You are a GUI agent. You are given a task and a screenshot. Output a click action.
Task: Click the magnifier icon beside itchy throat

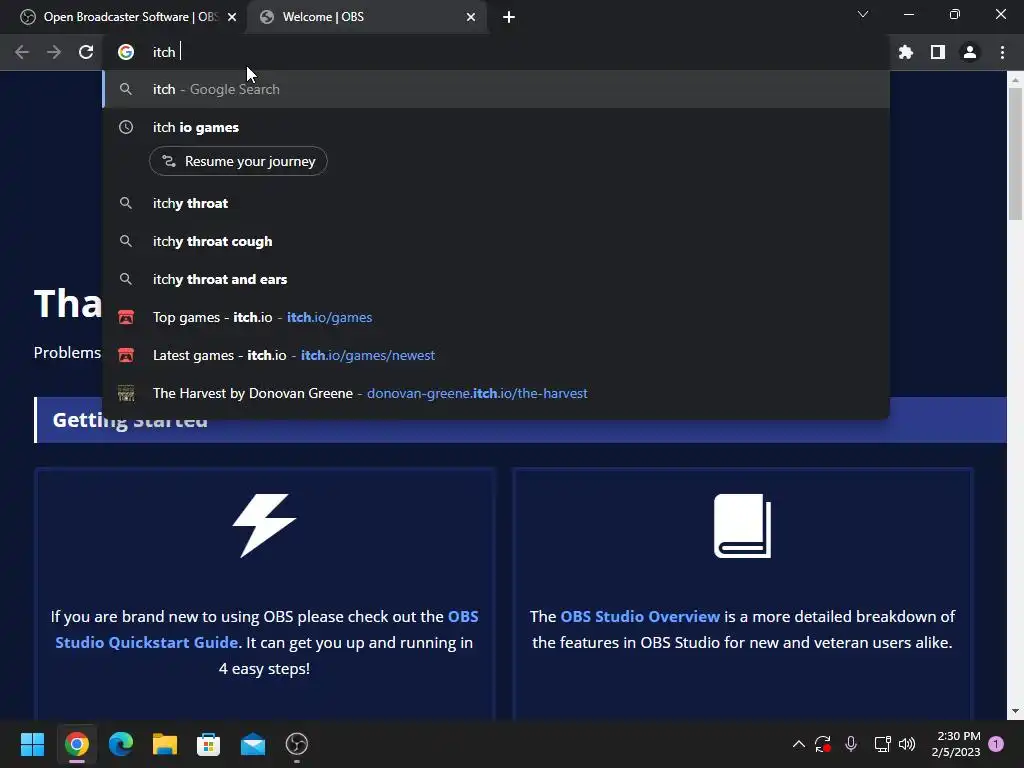tap(126, 203)
